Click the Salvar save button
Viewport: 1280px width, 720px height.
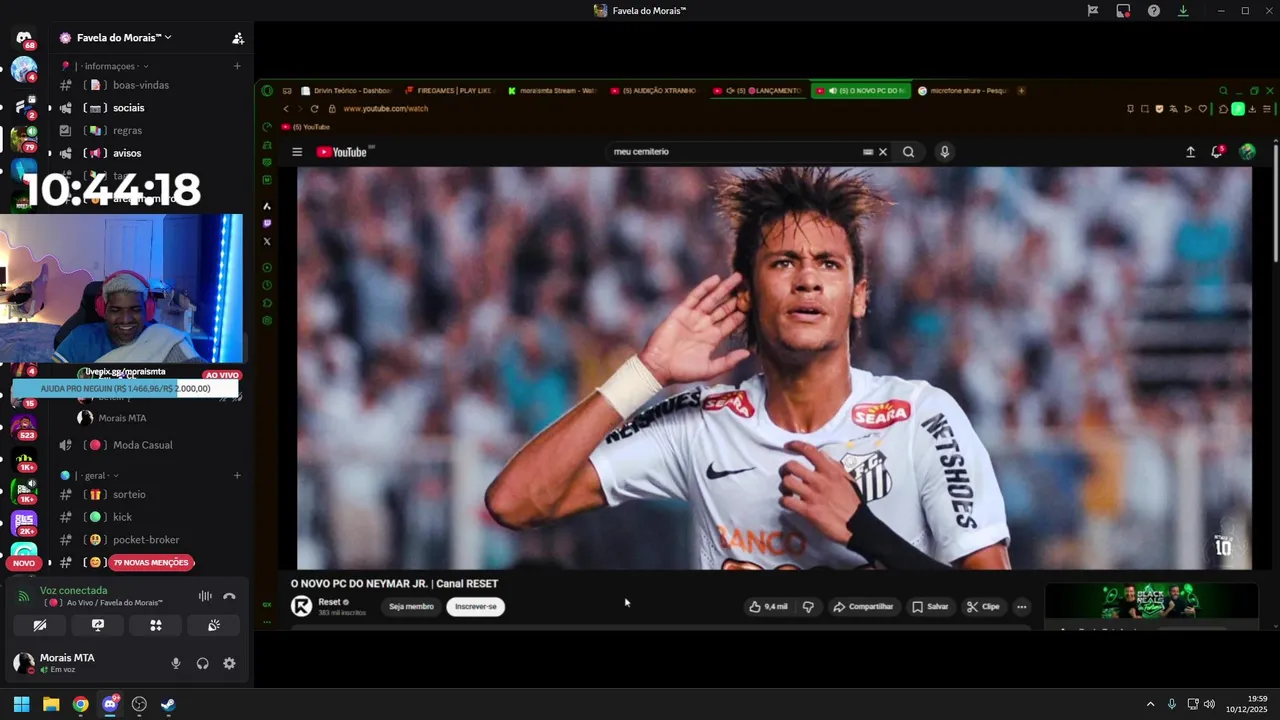tap(930, 607)
